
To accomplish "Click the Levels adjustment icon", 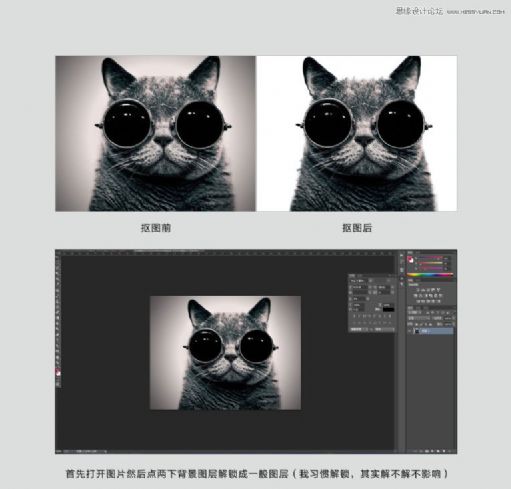I will click(423, 290).
